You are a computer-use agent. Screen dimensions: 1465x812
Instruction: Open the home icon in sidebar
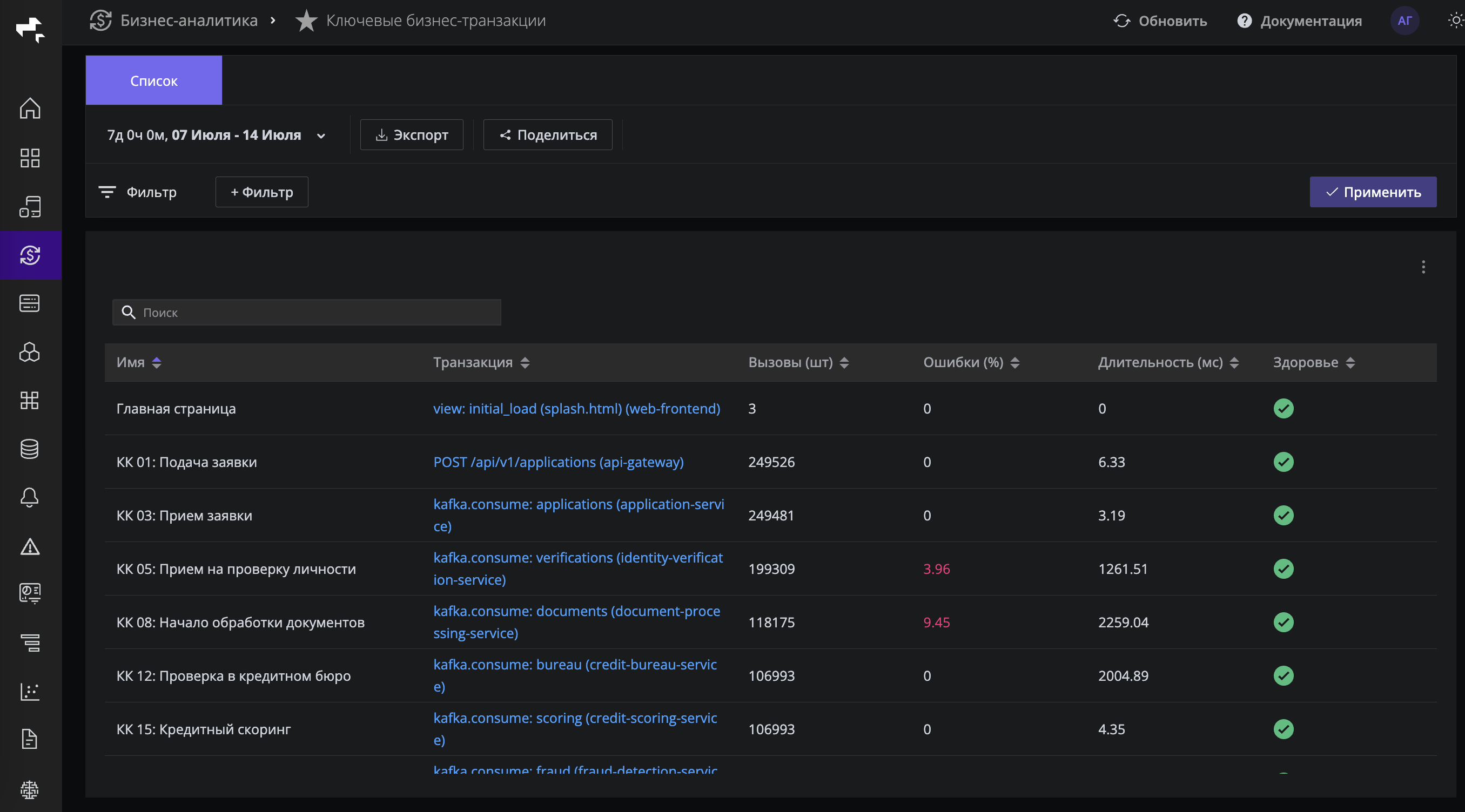(30, 109)
